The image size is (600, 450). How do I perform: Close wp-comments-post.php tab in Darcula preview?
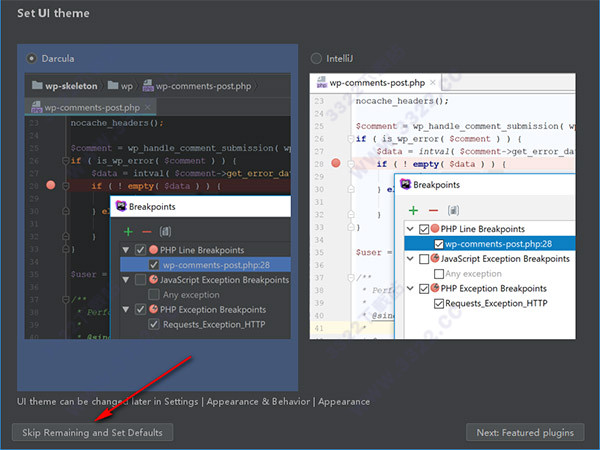click(148, 108)
